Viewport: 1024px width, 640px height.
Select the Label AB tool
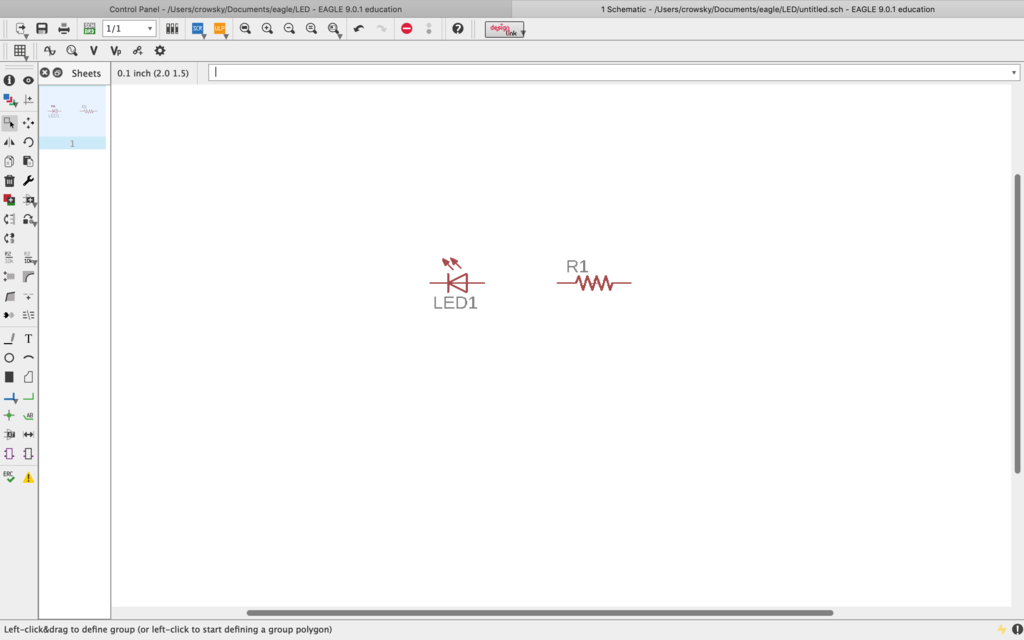28,415
